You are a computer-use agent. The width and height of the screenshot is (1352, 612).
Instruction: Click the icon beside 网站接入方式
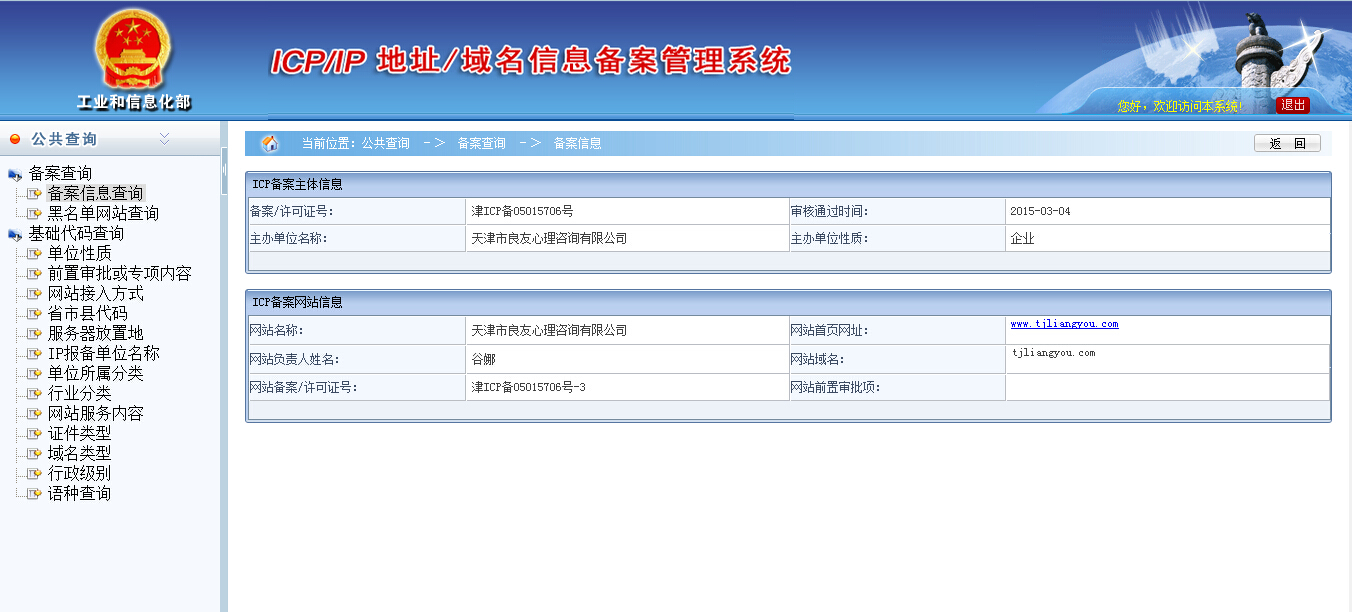[x=35, y=294]
